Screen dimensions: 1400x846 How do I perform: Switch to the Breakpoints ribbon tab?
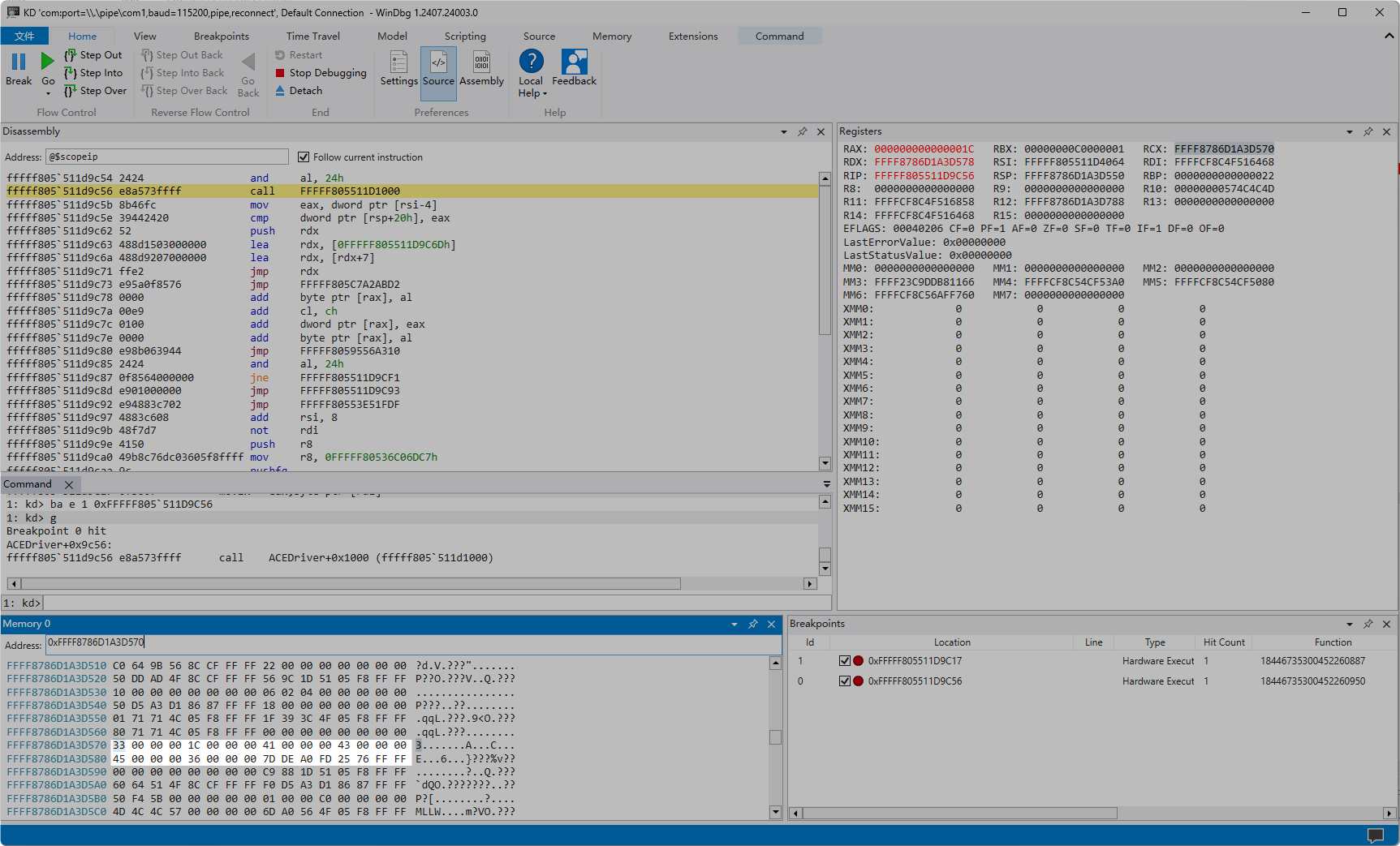coord(221,37)
